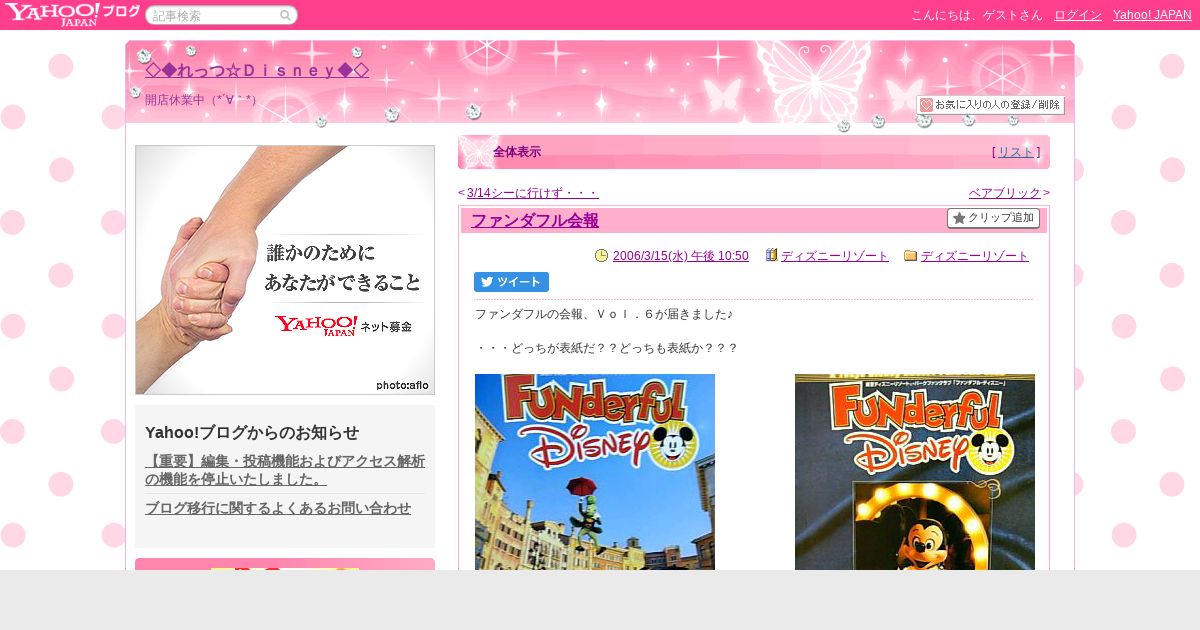Click the Twitter bird icon
This screenshot has height=630, width=1200.
[x=487, y=282]
